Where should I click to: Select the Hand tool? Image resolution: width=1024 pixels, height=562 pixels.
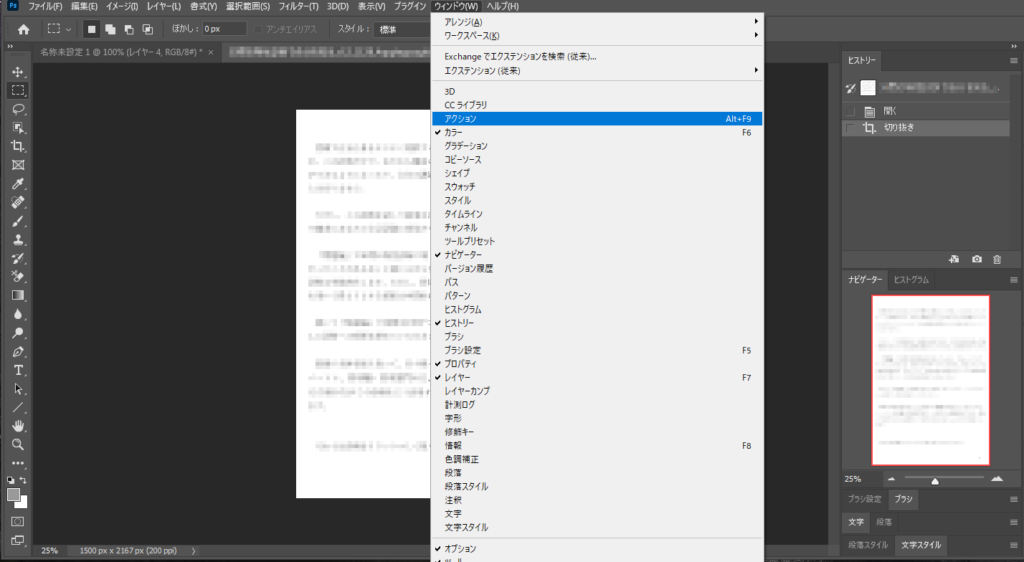[x=18, y=426]
